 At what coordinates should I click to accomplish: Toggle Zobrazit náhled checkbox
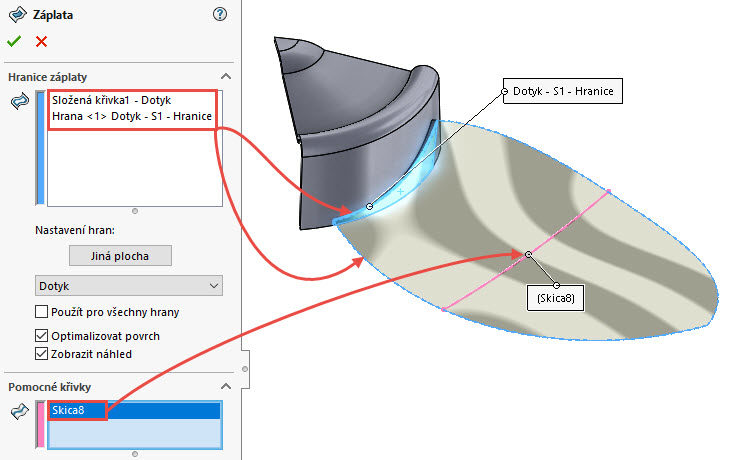41,354
